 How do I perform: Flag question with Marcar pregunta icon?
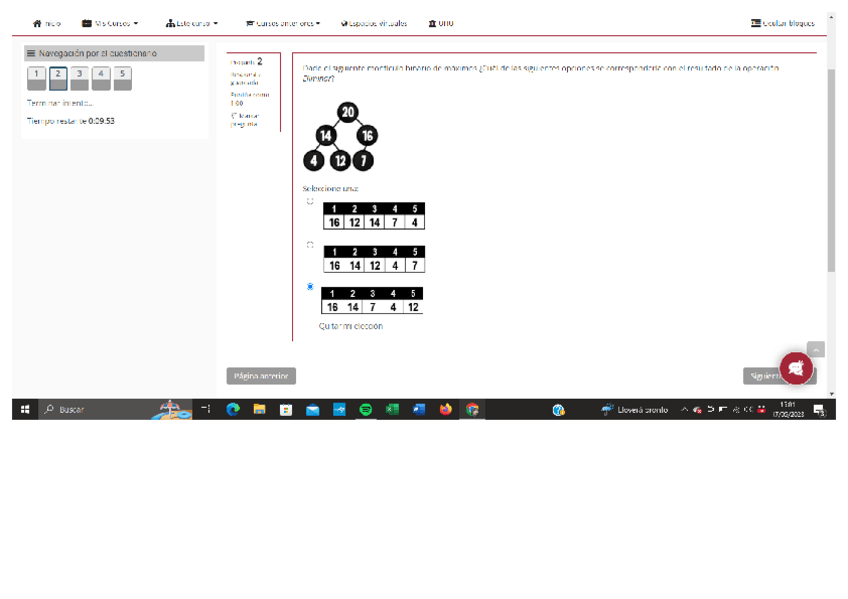click(233, 116)
